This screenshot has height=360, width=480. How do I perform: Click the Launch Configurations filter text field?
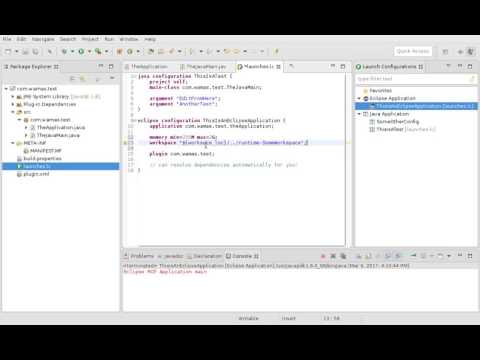coord(416,79)
